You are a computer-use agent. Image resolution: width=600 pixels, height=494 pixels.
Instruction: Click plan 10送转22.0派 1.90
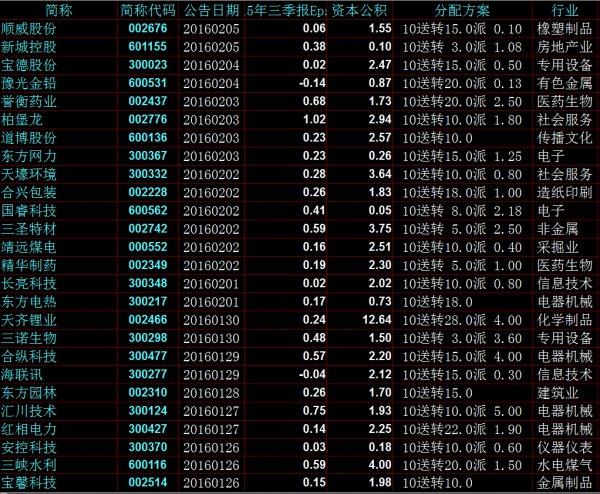pyautogui.click(x=462, y=429)
